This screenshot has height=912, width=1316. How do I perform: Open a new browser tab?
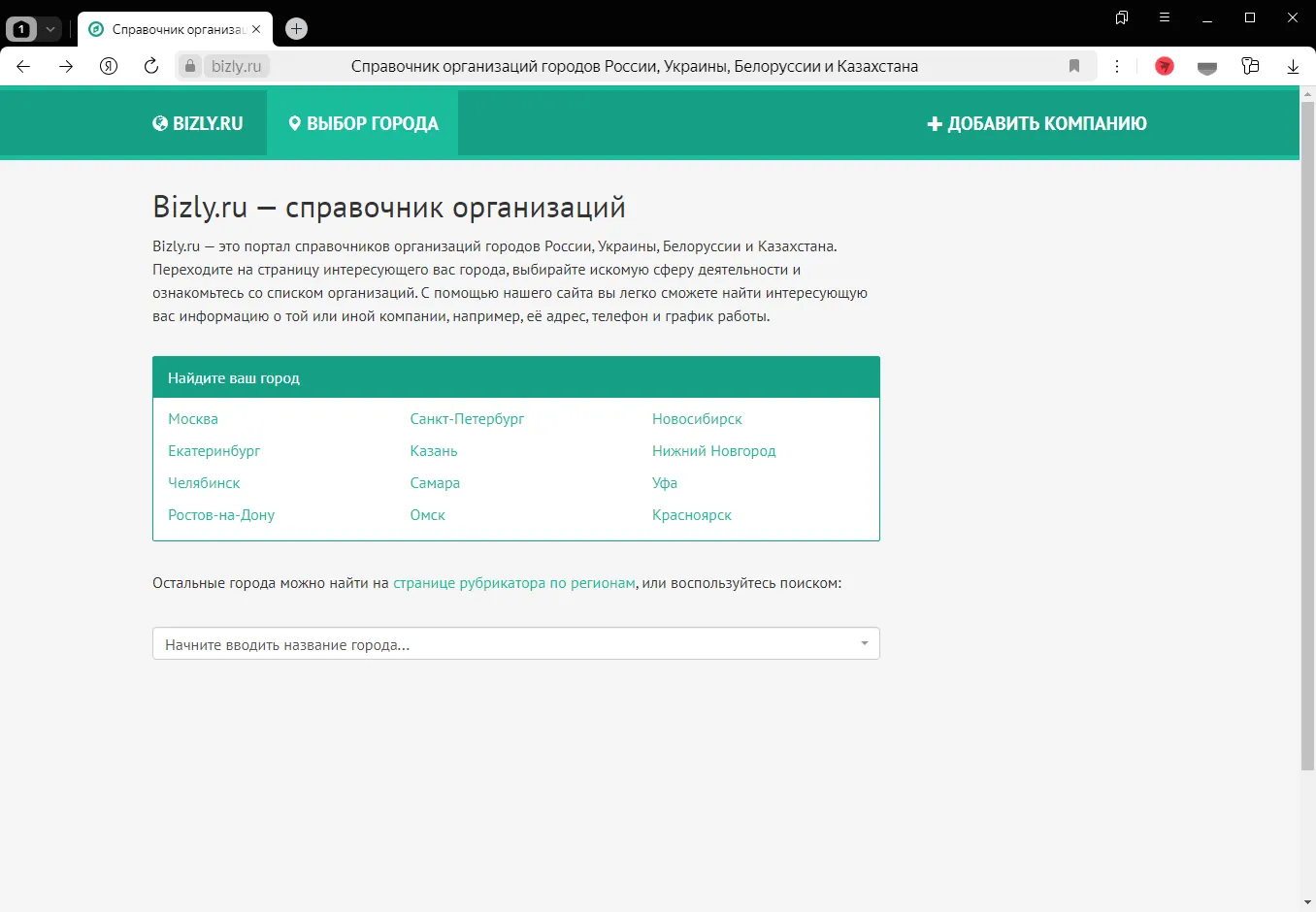[x=297, y=29]
